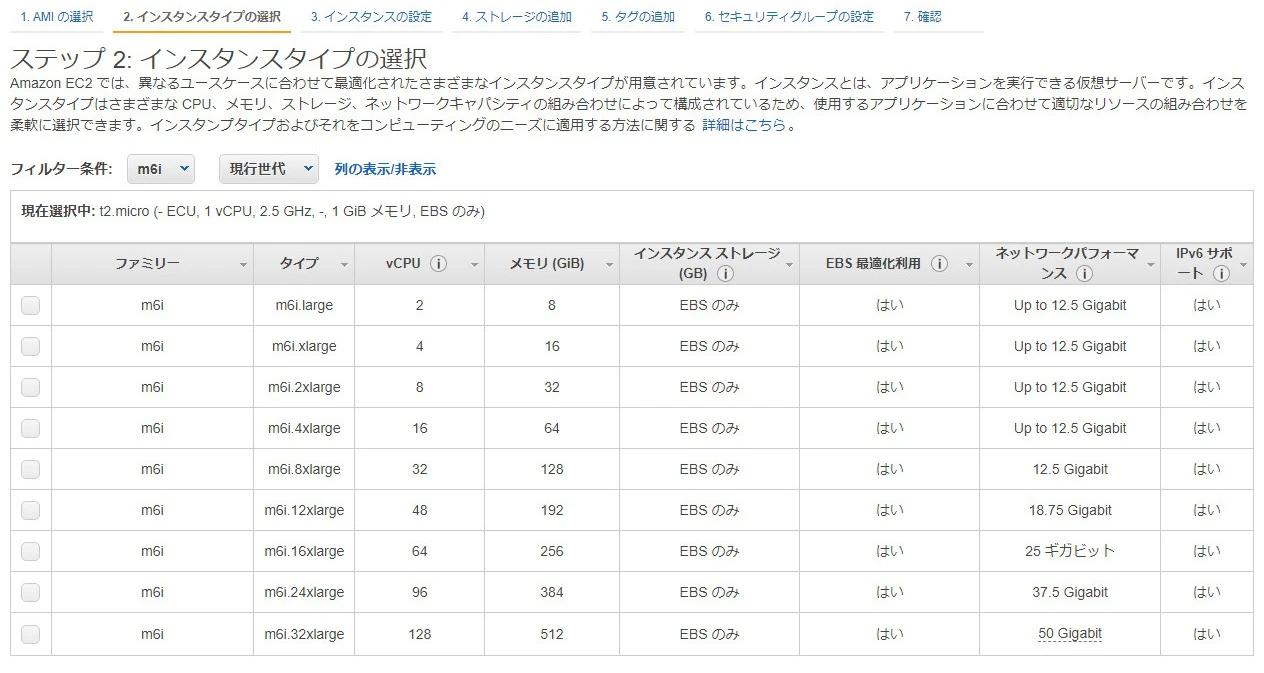Go to 3. インスタンスの設定 step
The width and height of the screenshot is (1264, 673).
[371, 17]
